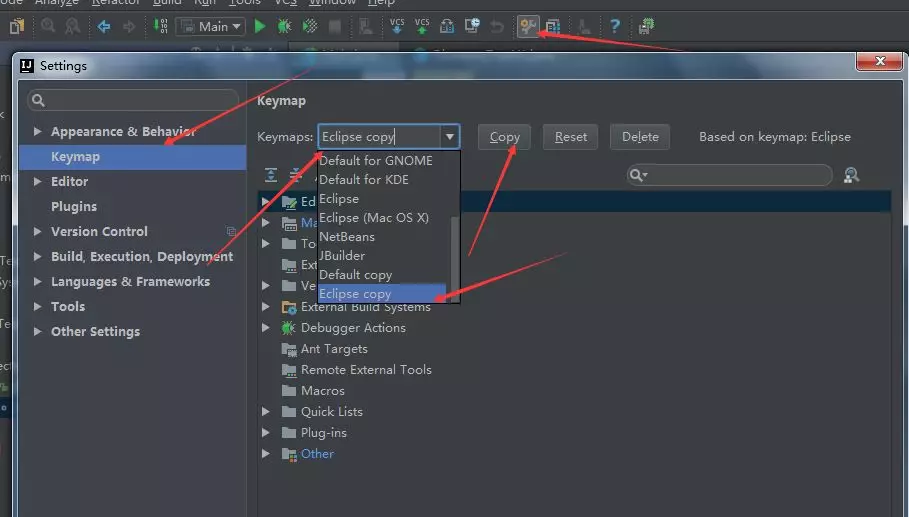
Task: Choose Default for GNOME keymap option
Action: [x=376, y=161]
